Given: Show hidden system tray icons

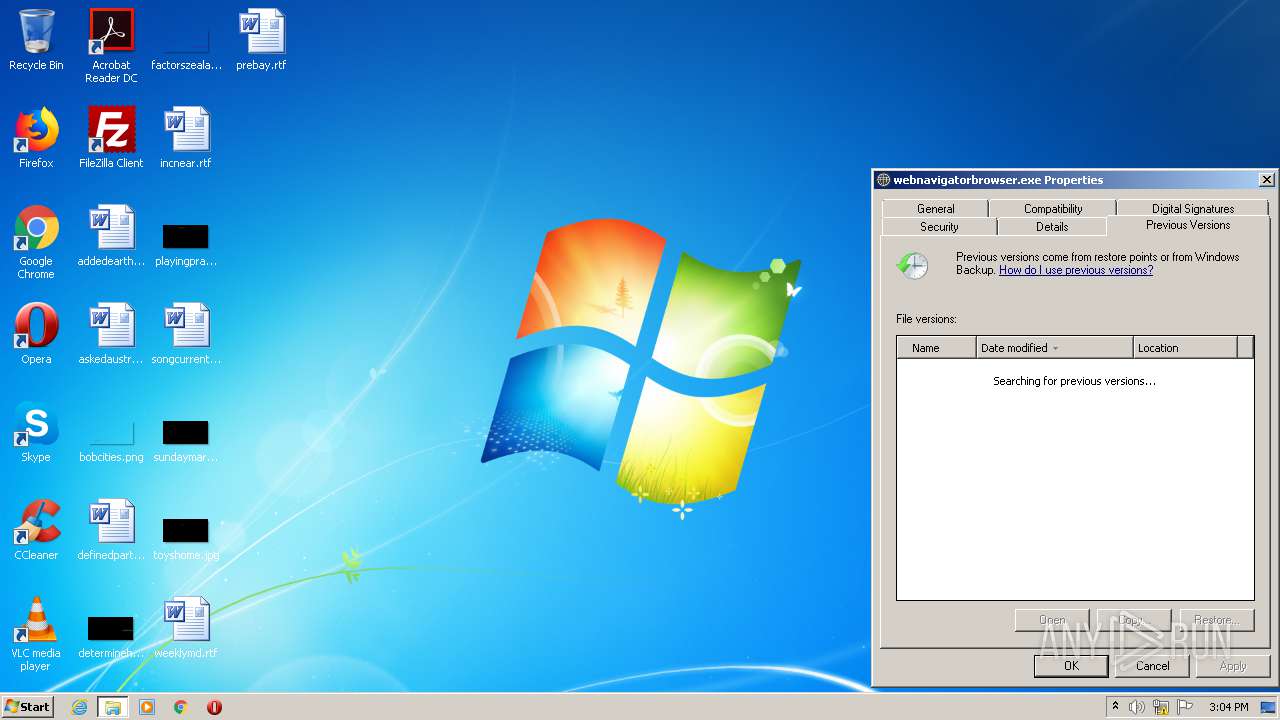Looking at the screenshot, I should [x=1116, y=707].
